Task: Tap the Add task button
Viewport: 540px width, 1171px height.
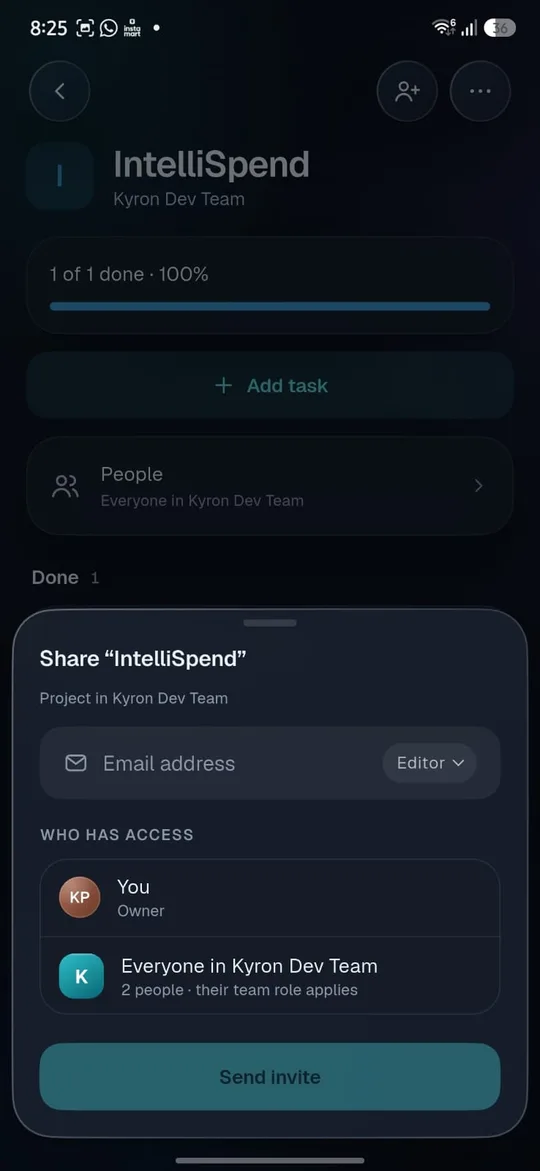Action: (x=270, y=385)
